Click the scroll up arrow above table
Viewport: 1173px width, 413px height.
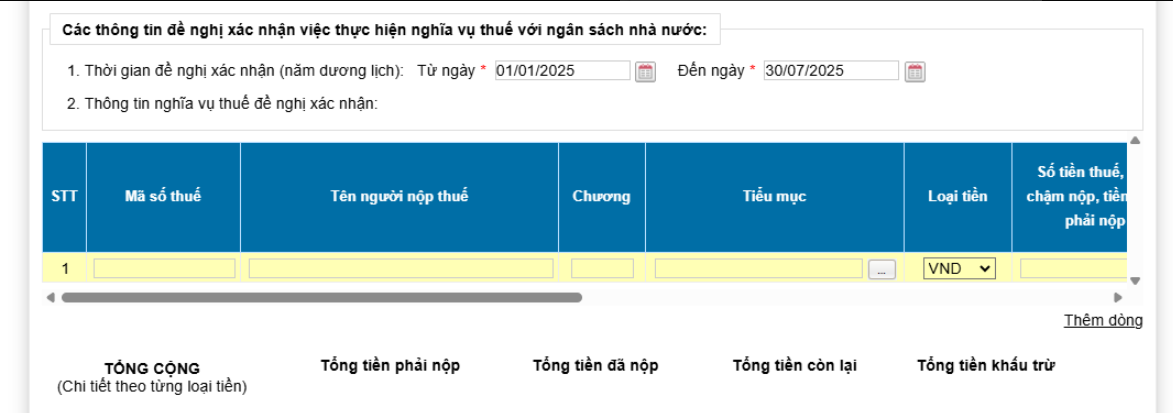(1134, 141)
